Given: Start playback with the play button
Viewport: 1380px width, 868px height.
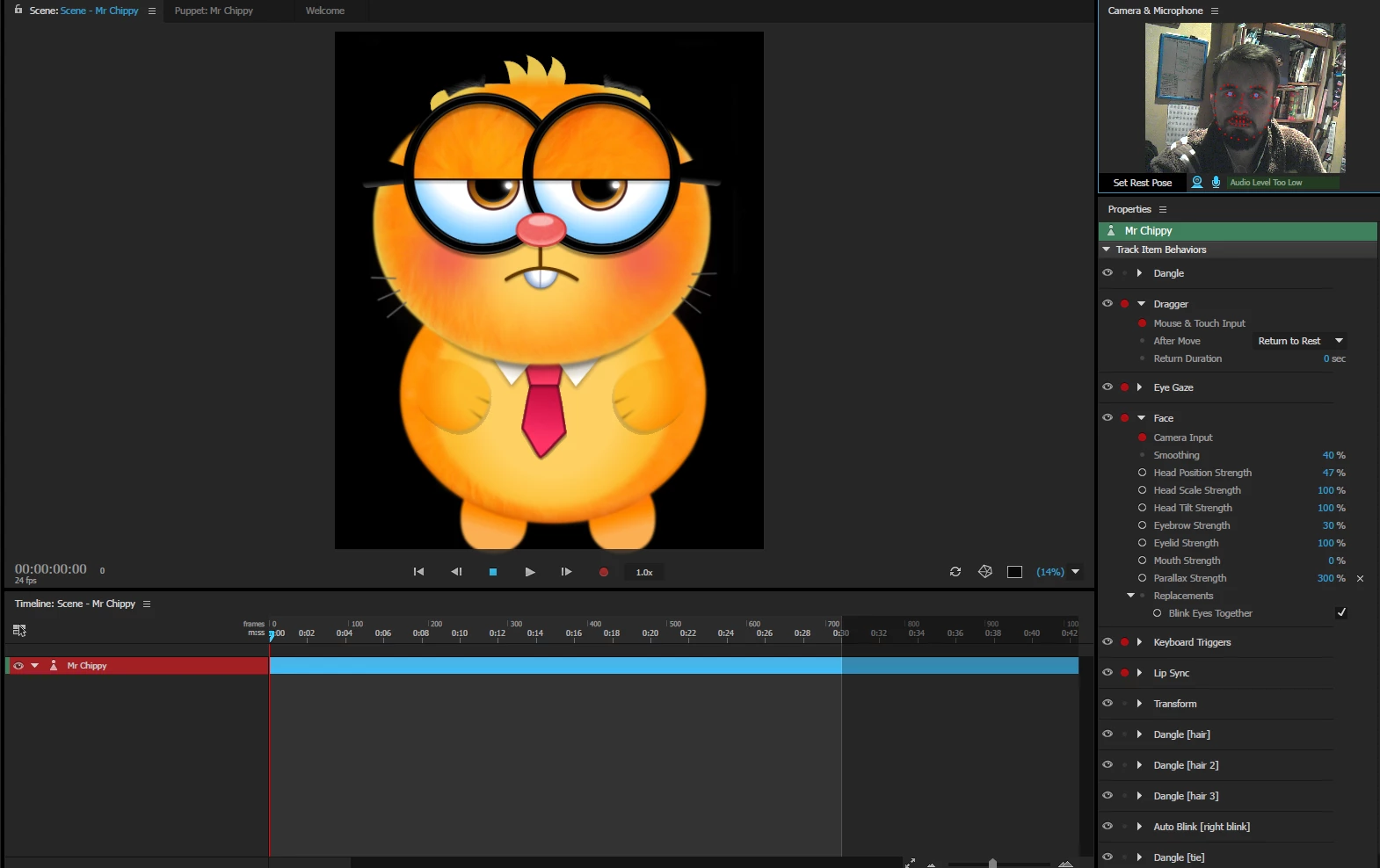Looking at the screenshot, I should [530, 572].
